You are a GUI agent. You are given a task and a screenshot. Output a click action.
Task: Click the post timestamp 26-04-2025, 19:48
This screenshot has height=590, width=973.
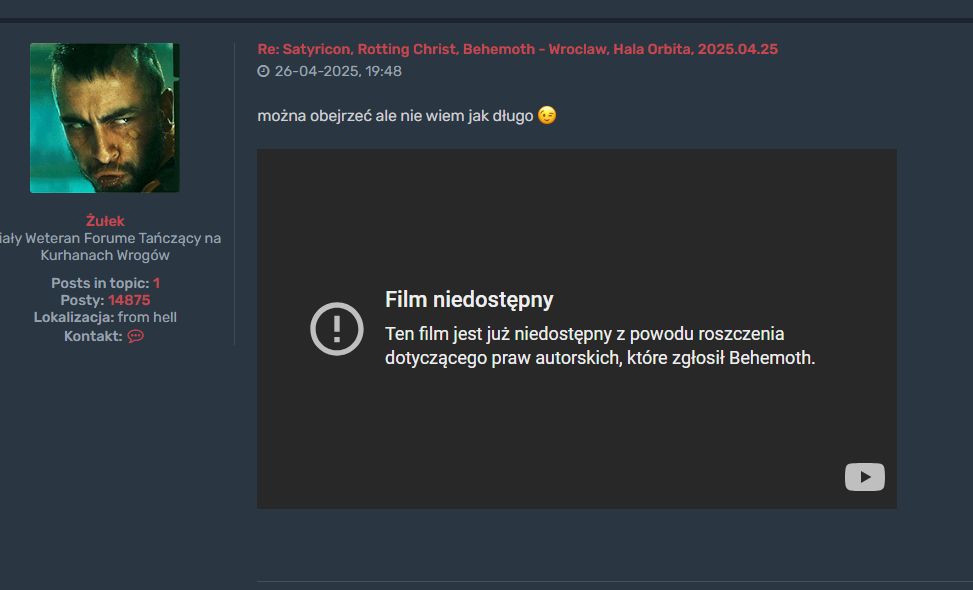pos(338,71)
